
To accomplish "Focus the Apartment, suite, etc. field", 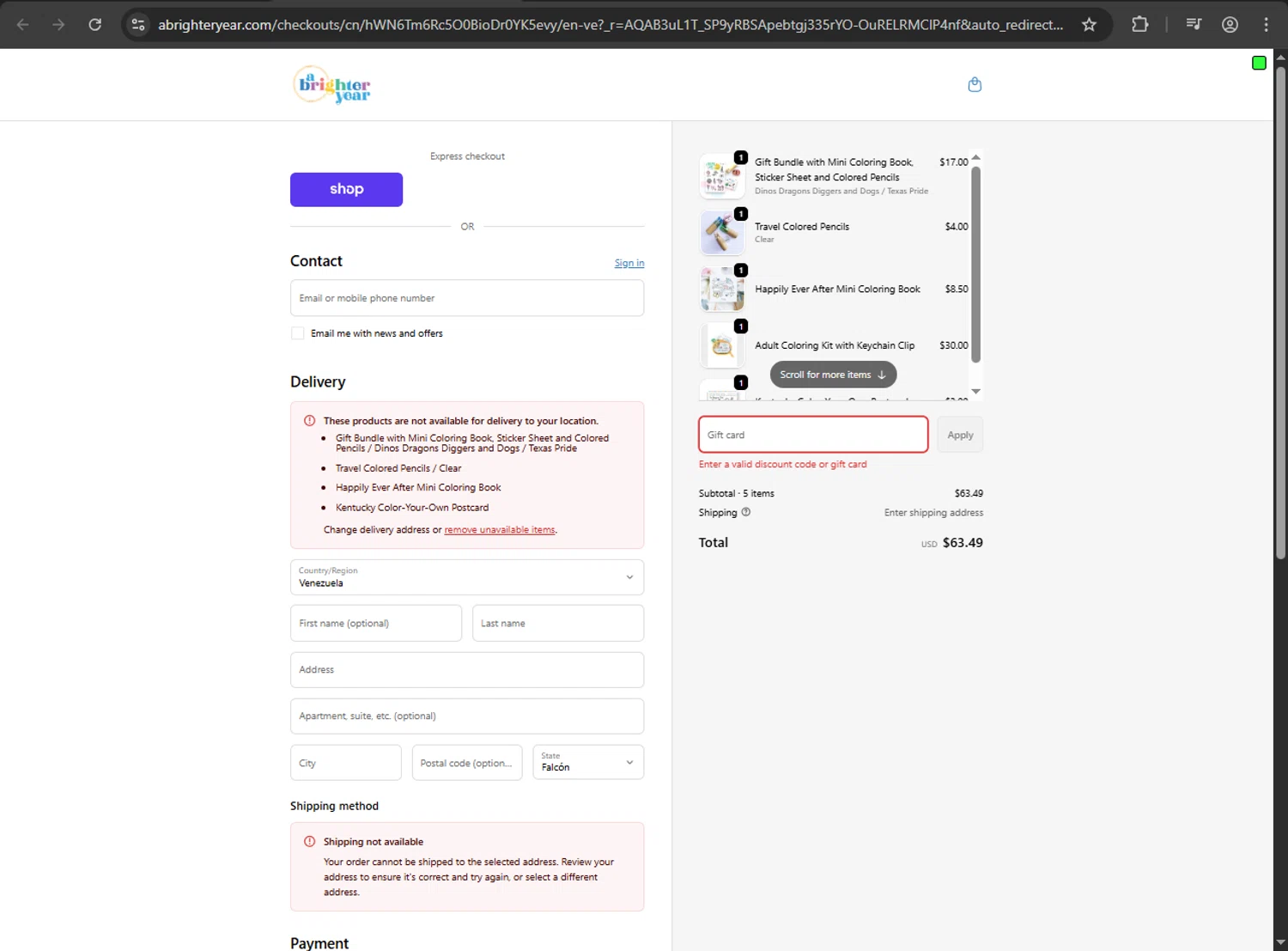I will (x=467, y=716).
